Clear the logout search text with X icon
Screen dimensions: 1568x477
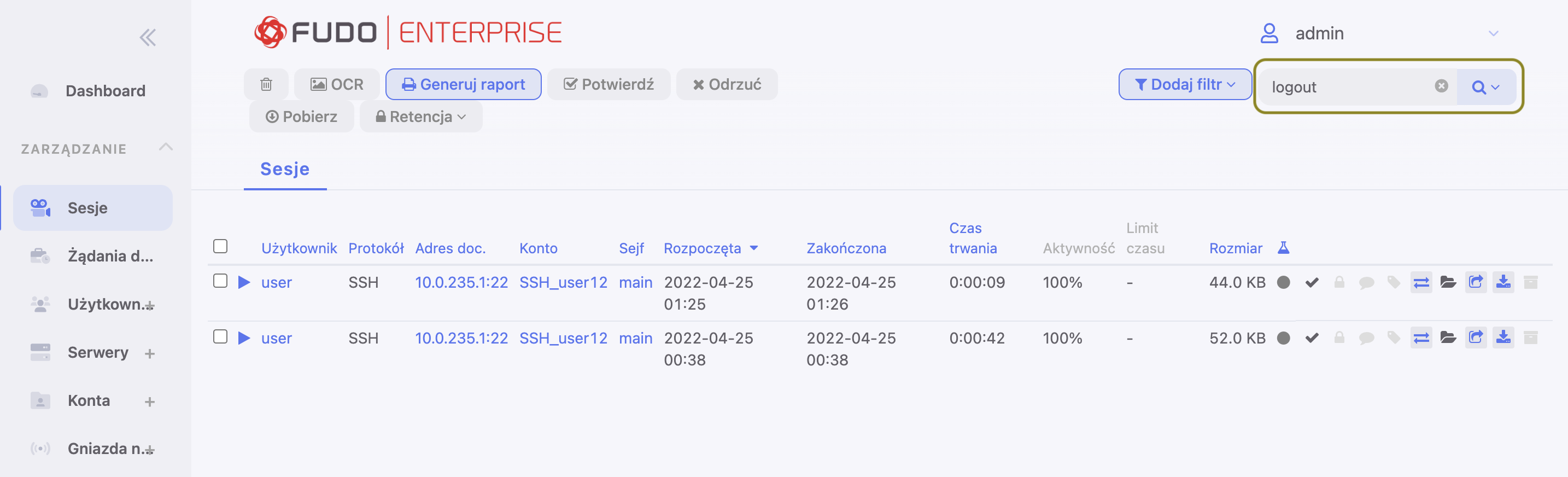click(x=1441, y=86)
